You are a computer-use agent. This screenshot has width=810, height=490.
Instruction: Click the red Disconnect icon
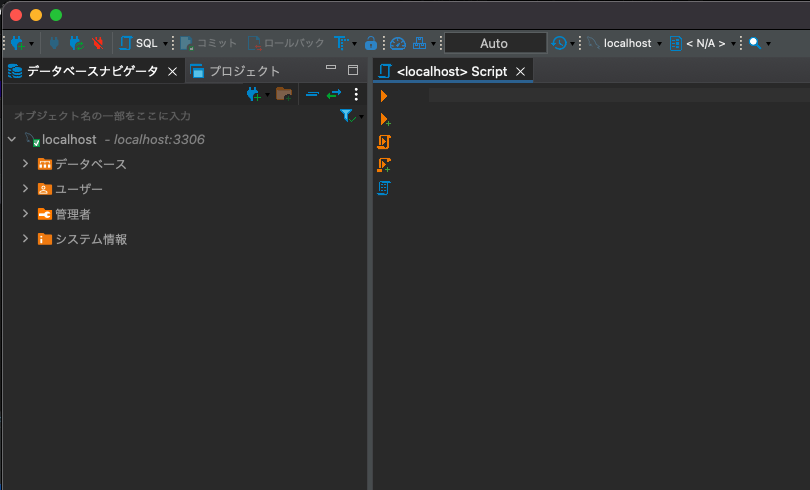pos(98,43)
